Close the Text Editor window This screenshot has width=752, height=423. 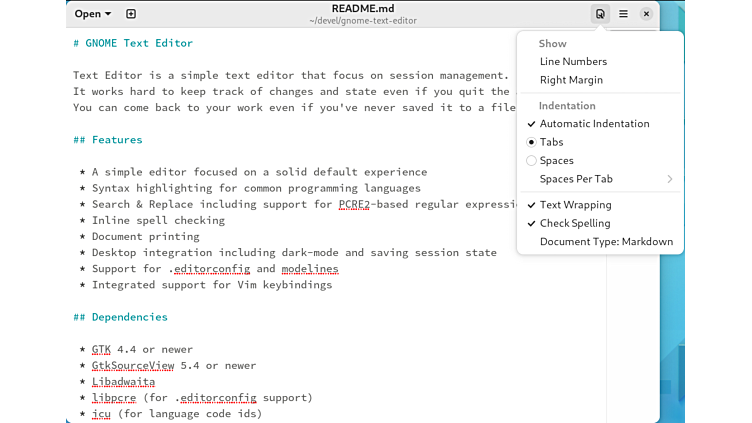click(x=647, y=14)
